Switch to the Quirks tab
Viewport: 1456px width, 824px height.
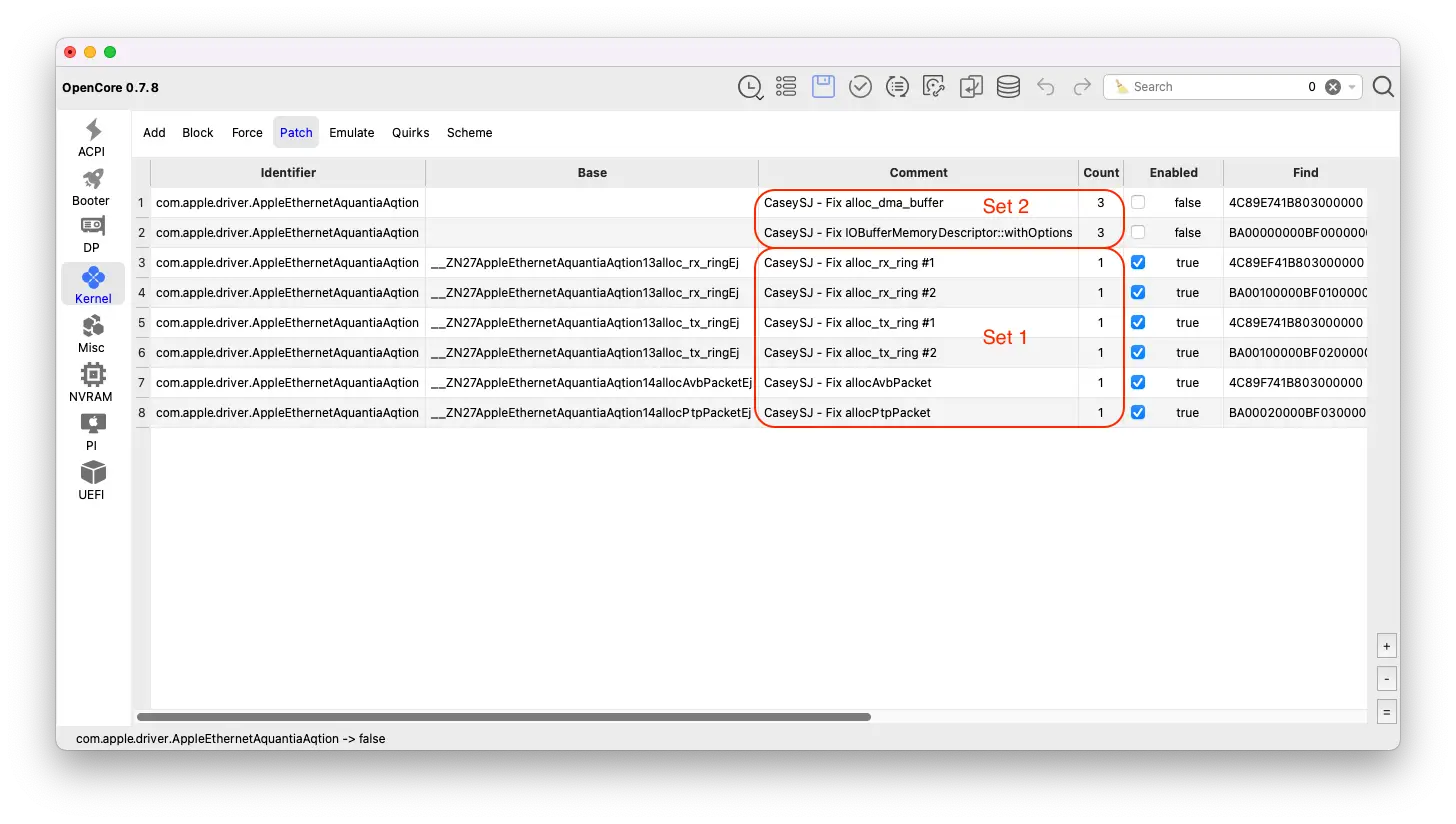[410, 132]
